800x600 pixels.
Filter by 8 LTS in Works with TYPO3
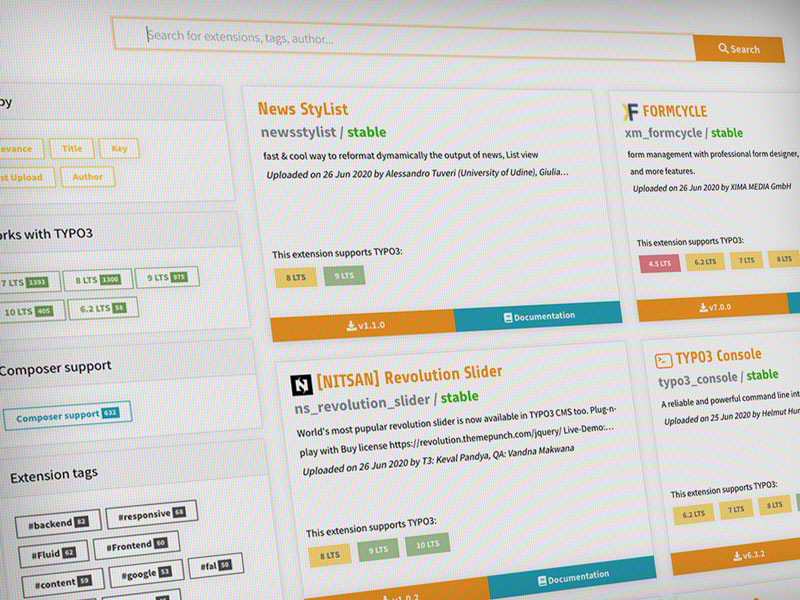(98, 280)
